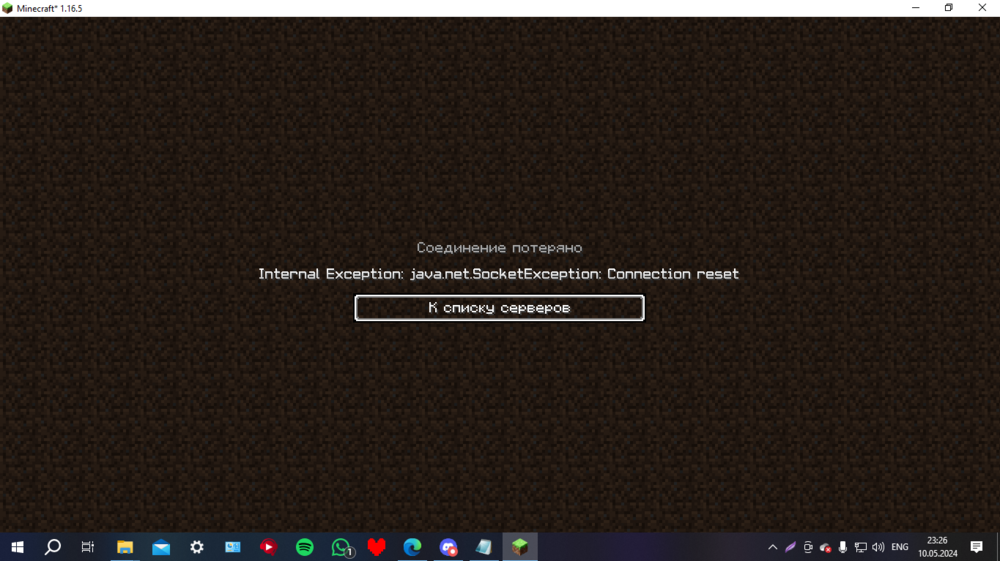This screenshot has height=561, width=1000.
Task: Switch input language via ENG indicator
Action: coord(900,547)
